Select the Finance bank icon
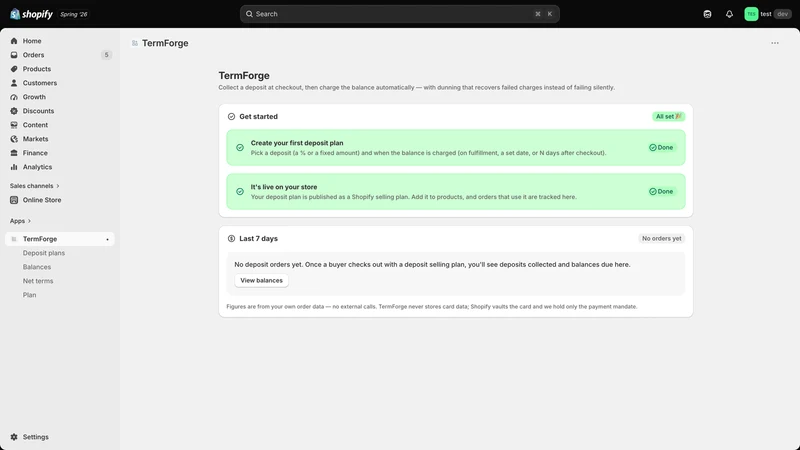Screen dimensions: 800x450 pos(14,153)
